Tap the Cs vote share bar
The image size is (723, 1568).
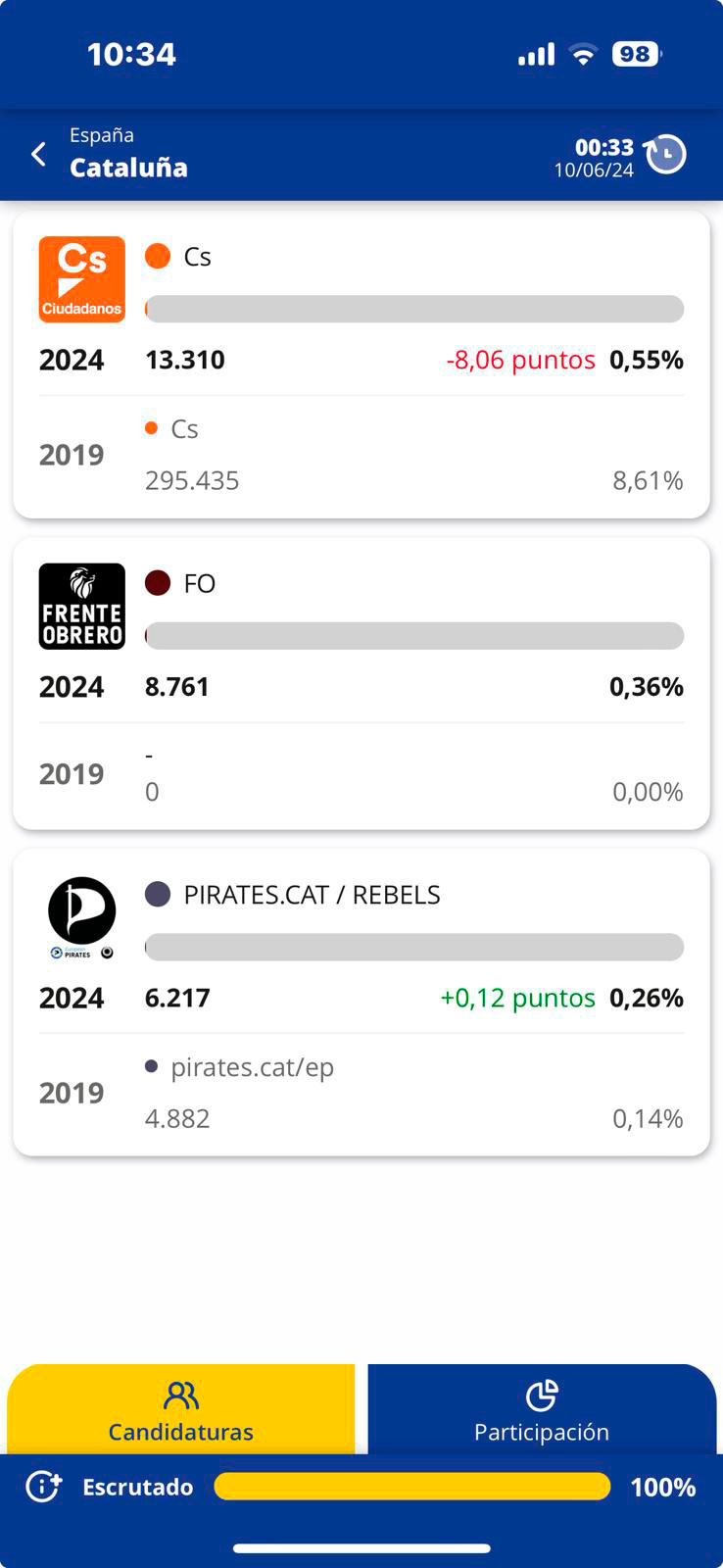click(414, 309)
